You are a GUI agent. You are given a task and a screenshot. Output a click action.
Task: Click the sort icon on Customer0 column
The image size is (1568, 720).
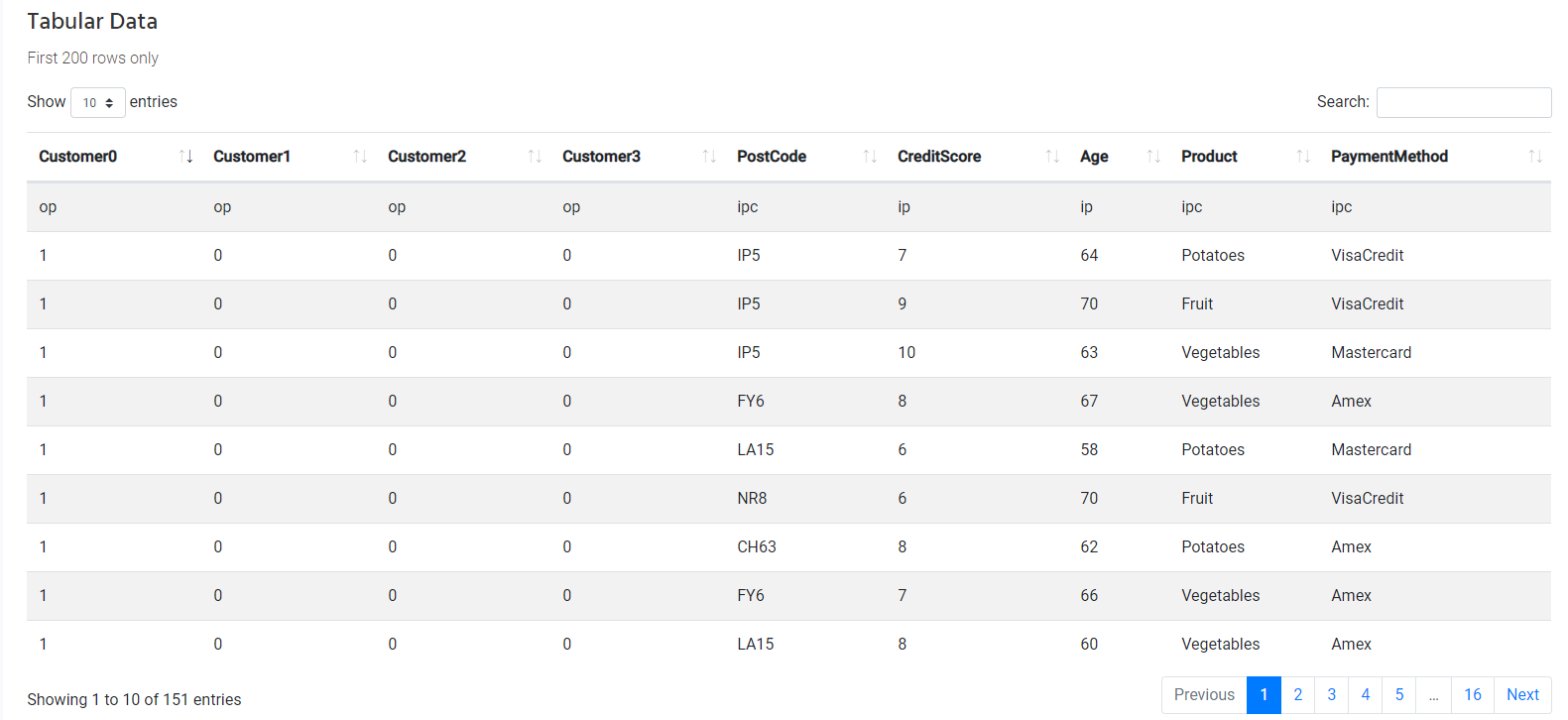tap(186, 156)
